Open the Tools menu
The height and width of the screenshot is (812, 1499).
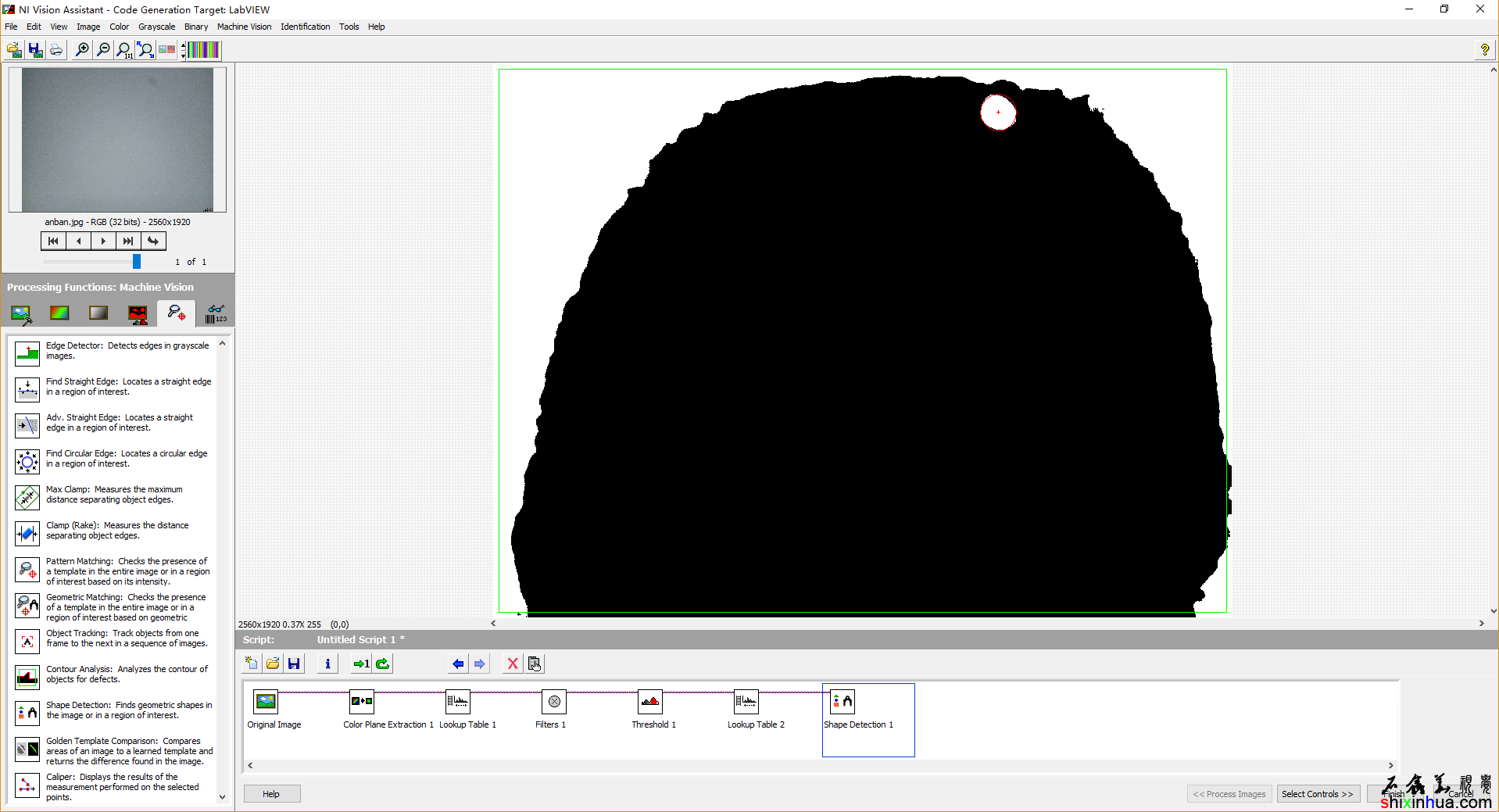click(x=349, y=27)
